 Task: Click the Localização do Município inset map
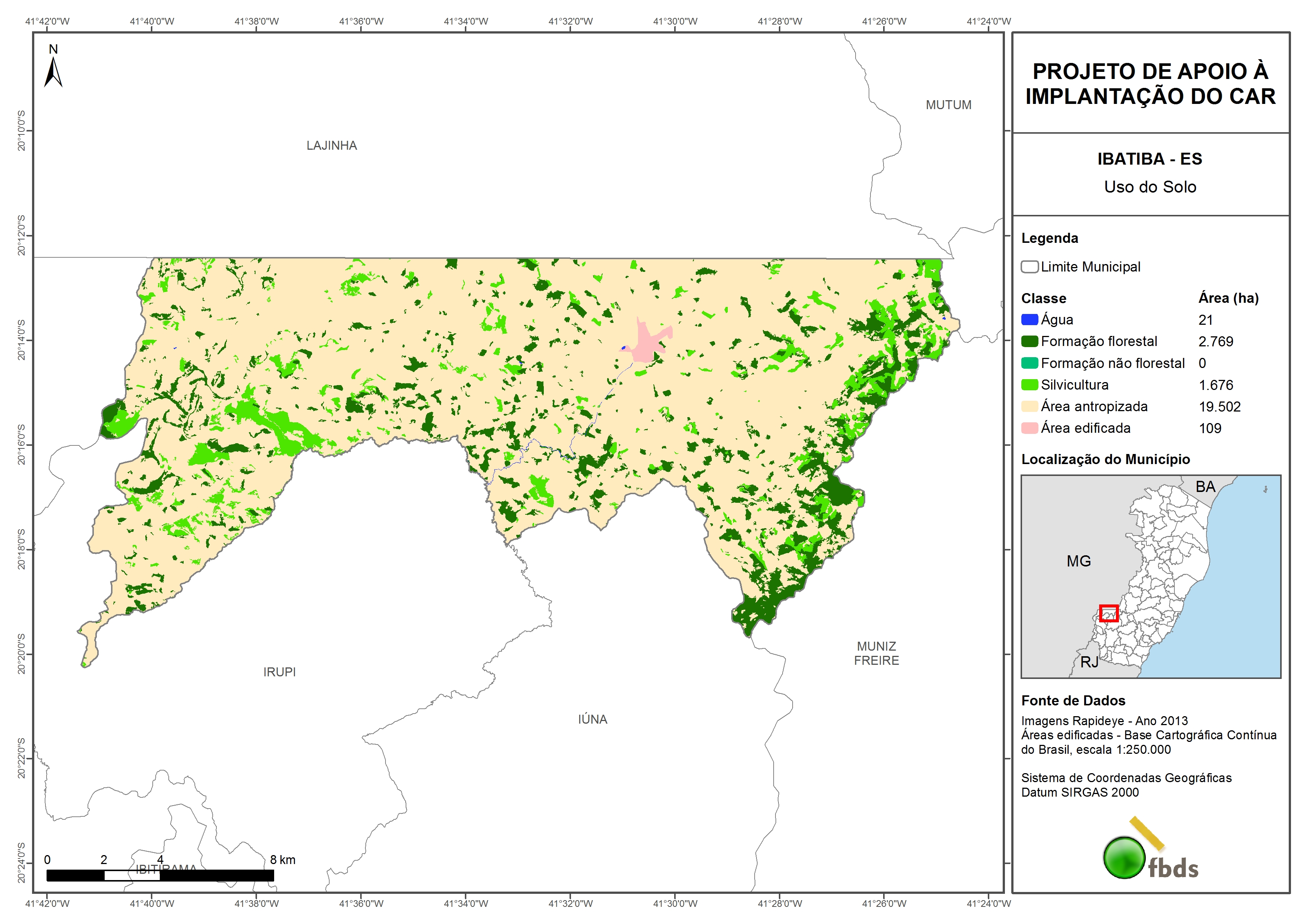coord(1151,576)
